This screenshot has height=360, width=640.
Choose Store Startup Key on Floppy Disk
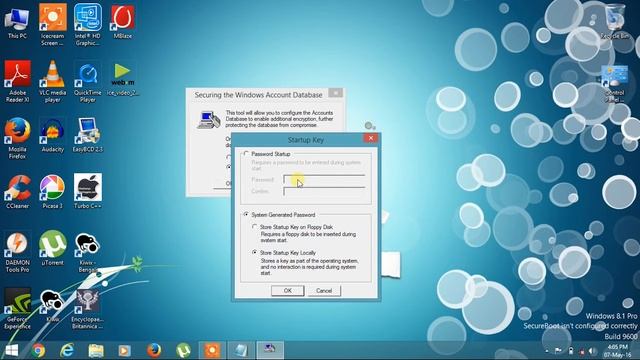coord(255,227)
